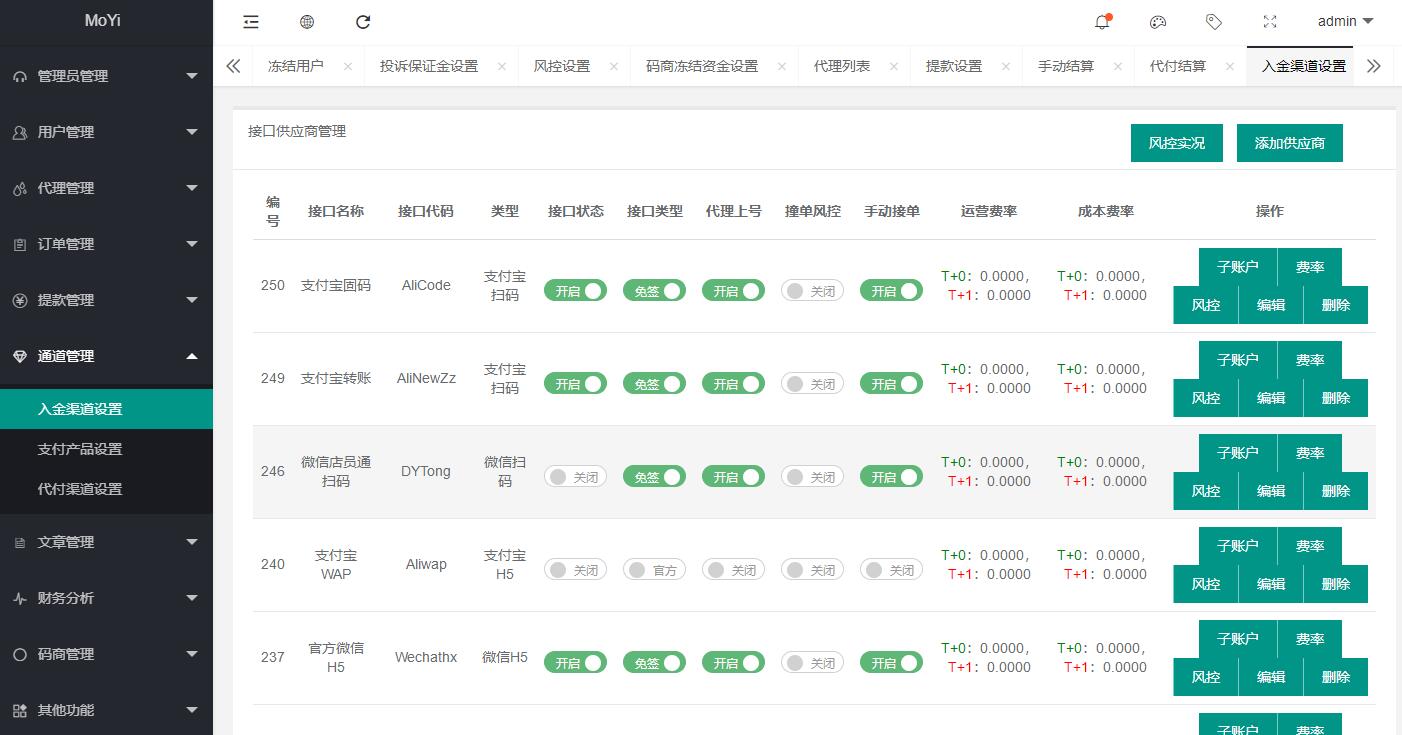Enable 手动接单 for 支付宝WAP row
Viewport: 1402px width, 735px height.
(891, 570)
